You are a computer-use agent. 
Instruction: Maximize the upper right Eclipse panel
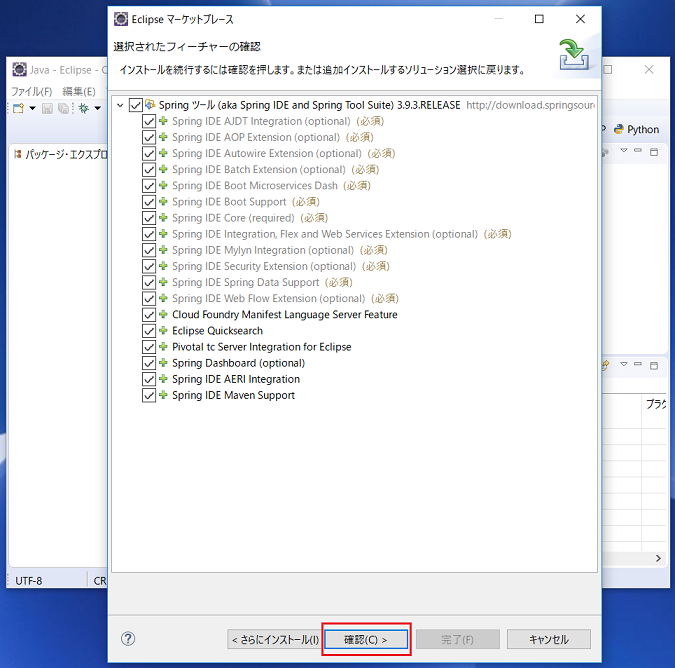pyautogui.click(x=654, y=152)
